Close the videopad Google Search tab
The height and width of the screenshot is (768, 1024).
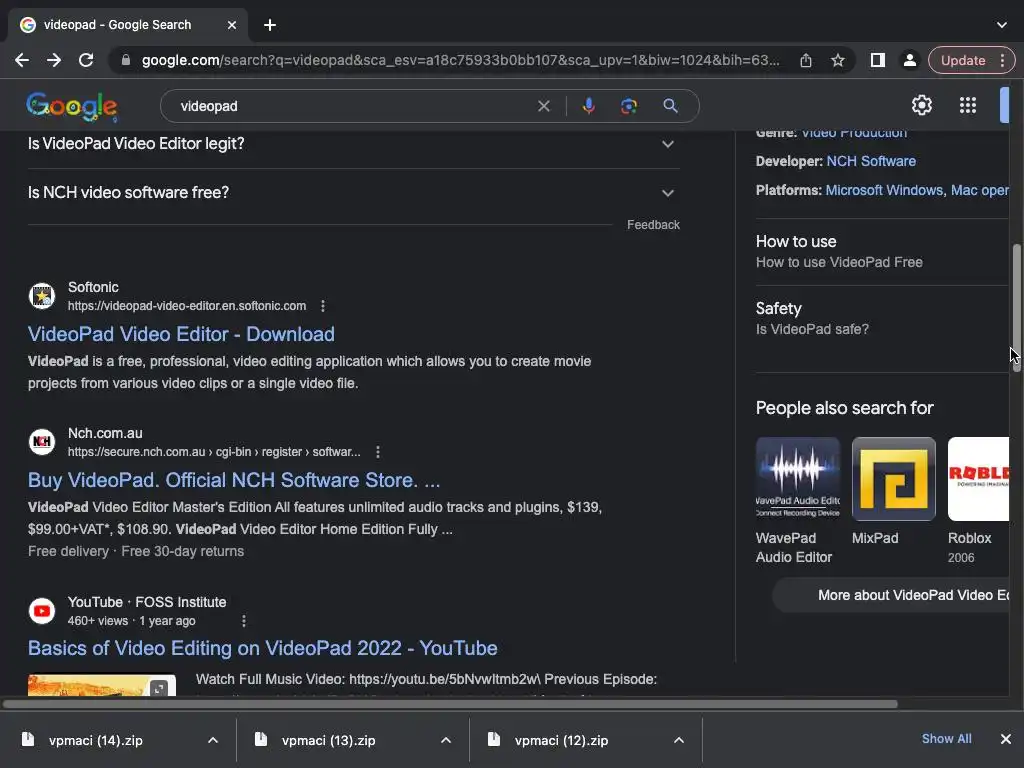click(x=232, y=25)
